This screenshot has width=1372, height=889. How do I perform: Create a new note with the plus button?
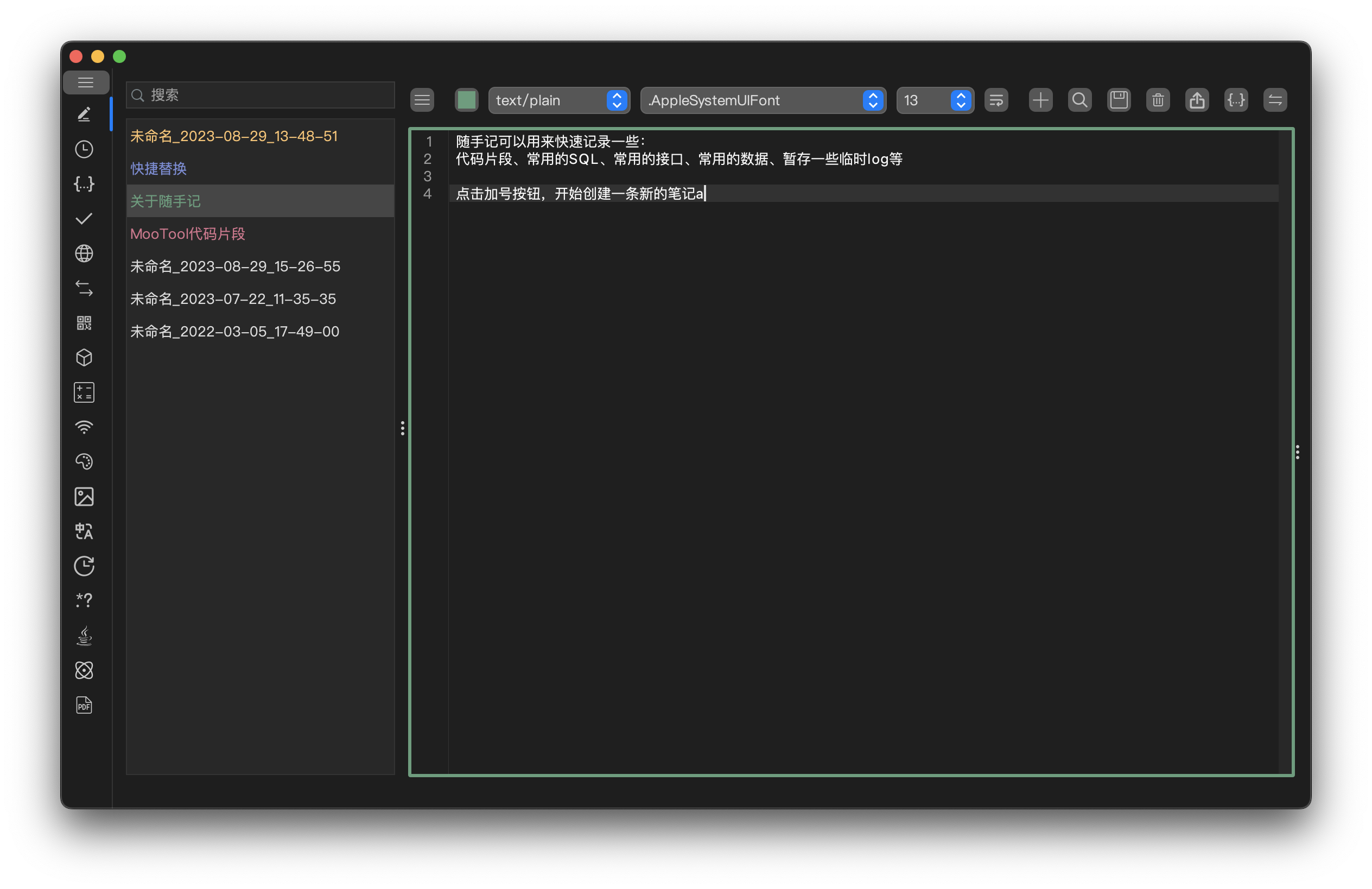(x=1040, y=100)
